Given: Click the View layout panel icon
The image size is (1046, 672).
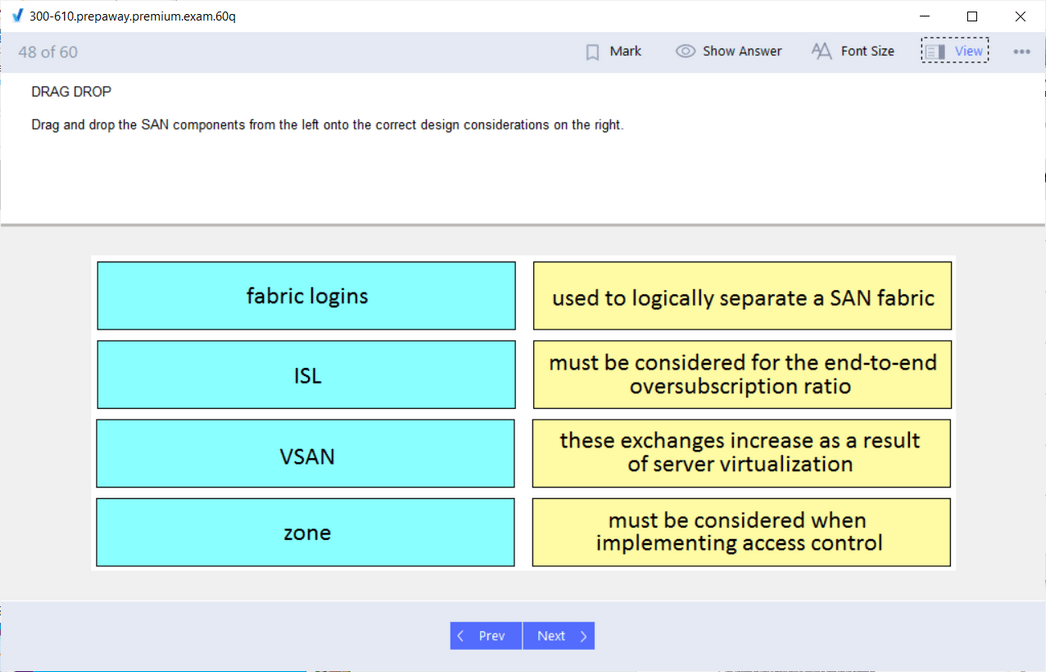Looking at the screenshot, I should pyautogui.click(x=935, y=51).
